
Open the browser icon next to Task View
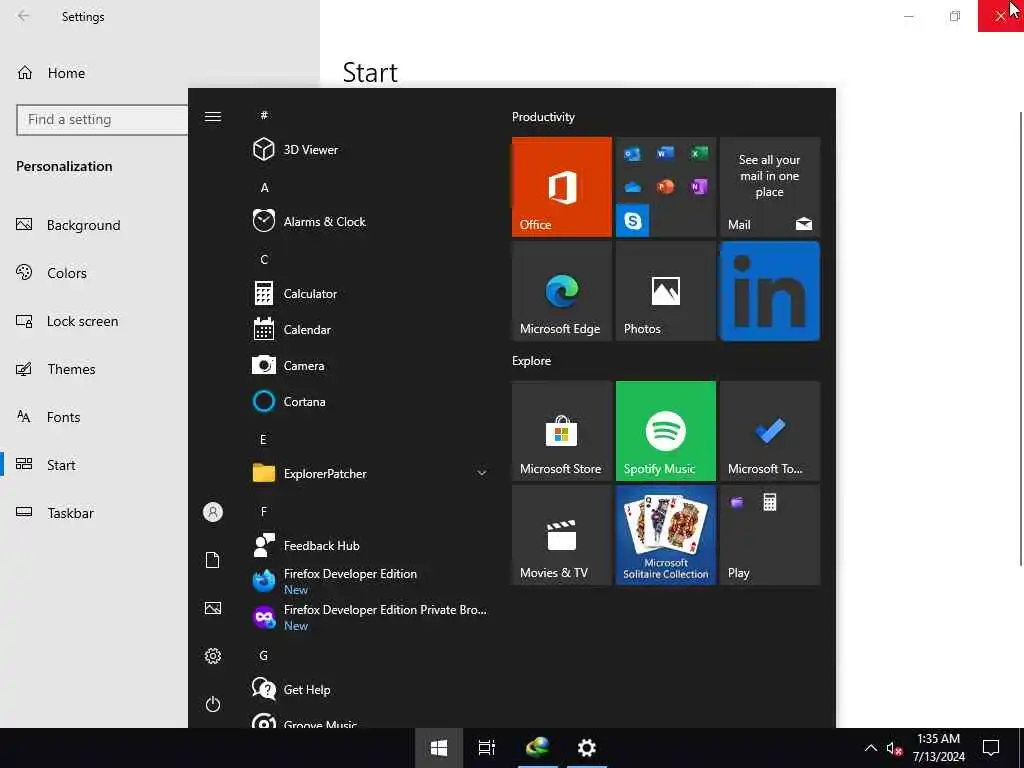[x=537, y=748]
